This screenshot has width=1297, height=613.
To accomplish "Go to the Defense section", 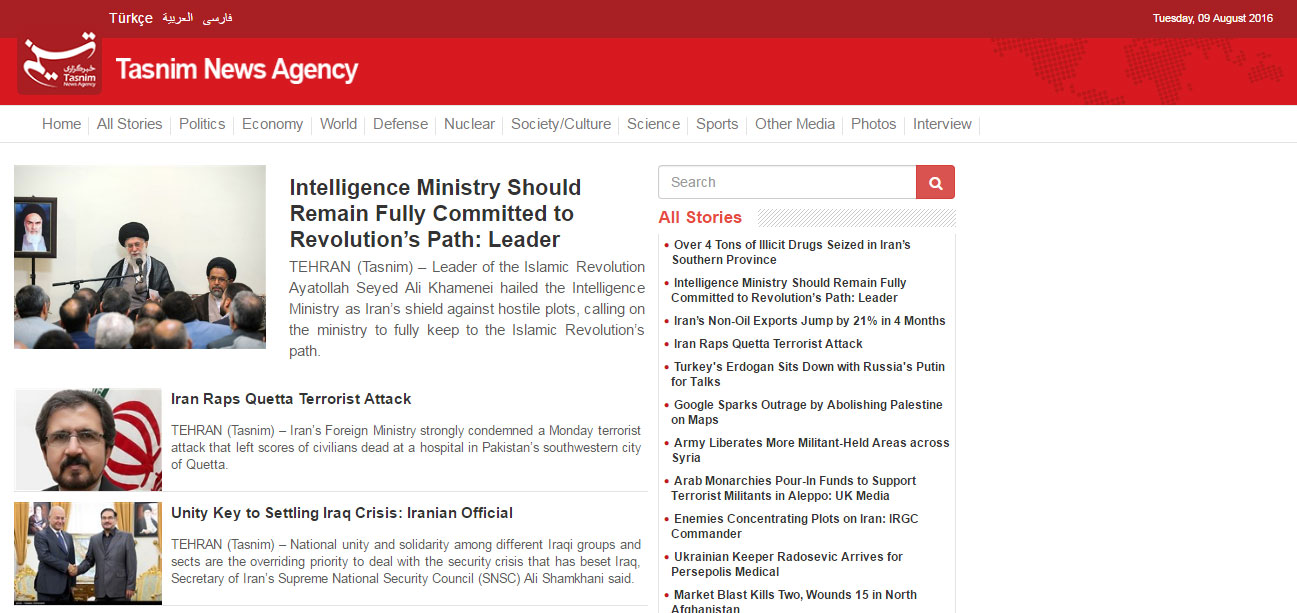I will [x=400, y=124].
